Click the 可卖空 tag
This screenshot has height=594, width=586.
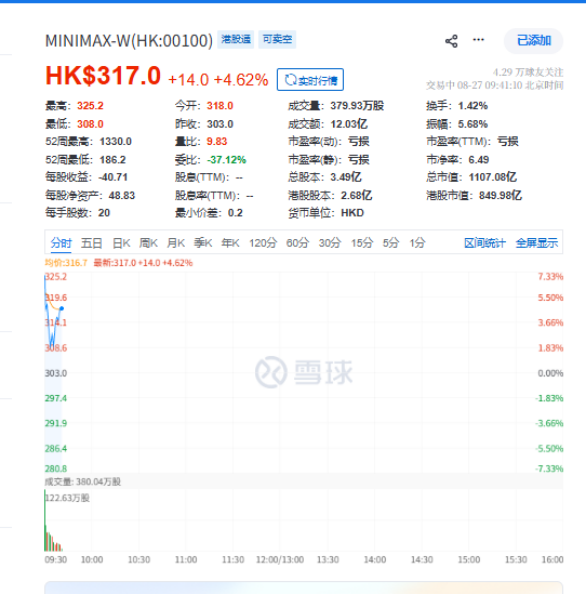click(277, 39)
